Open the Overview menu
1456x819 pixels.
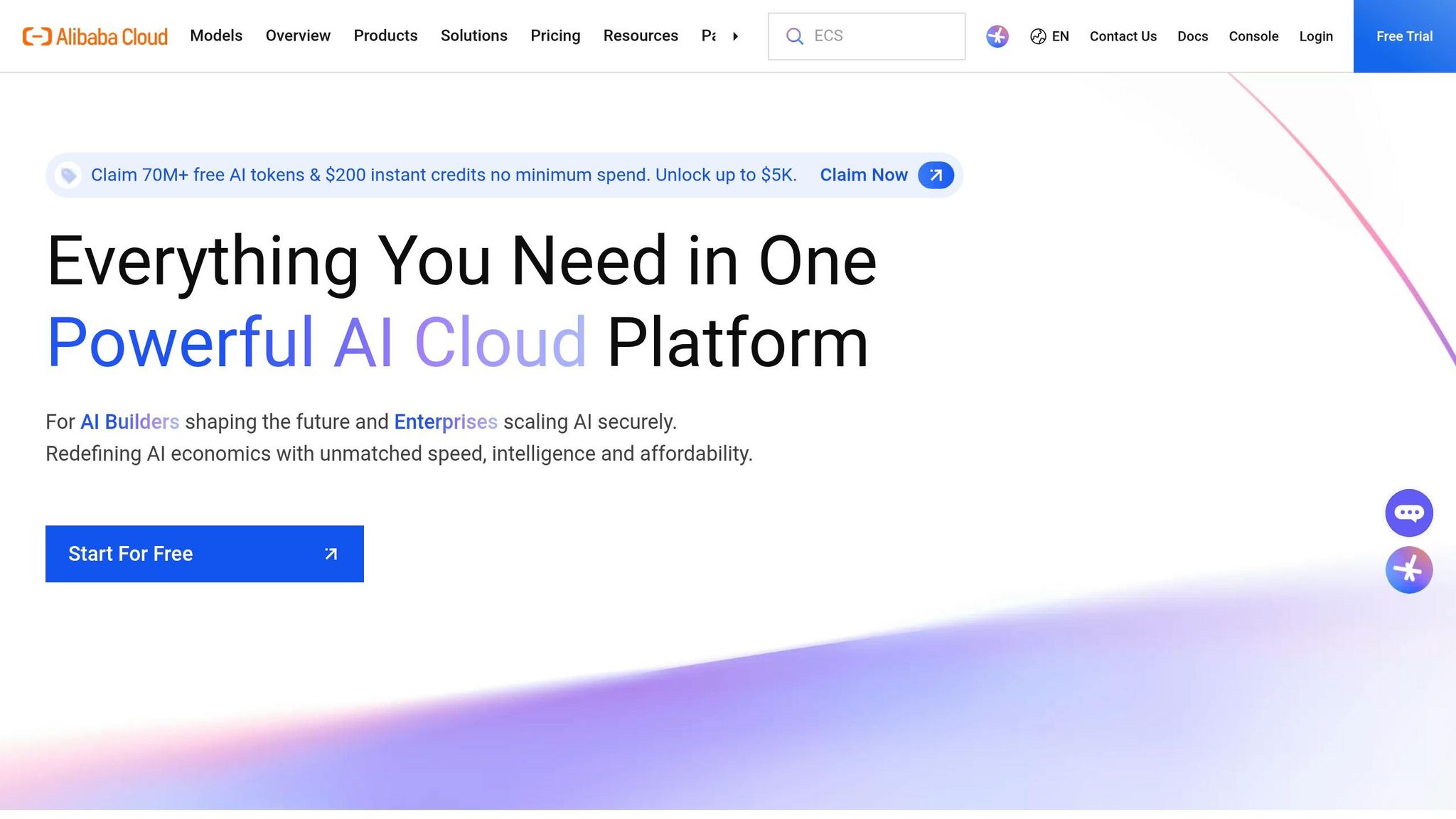tap(298, 36)
